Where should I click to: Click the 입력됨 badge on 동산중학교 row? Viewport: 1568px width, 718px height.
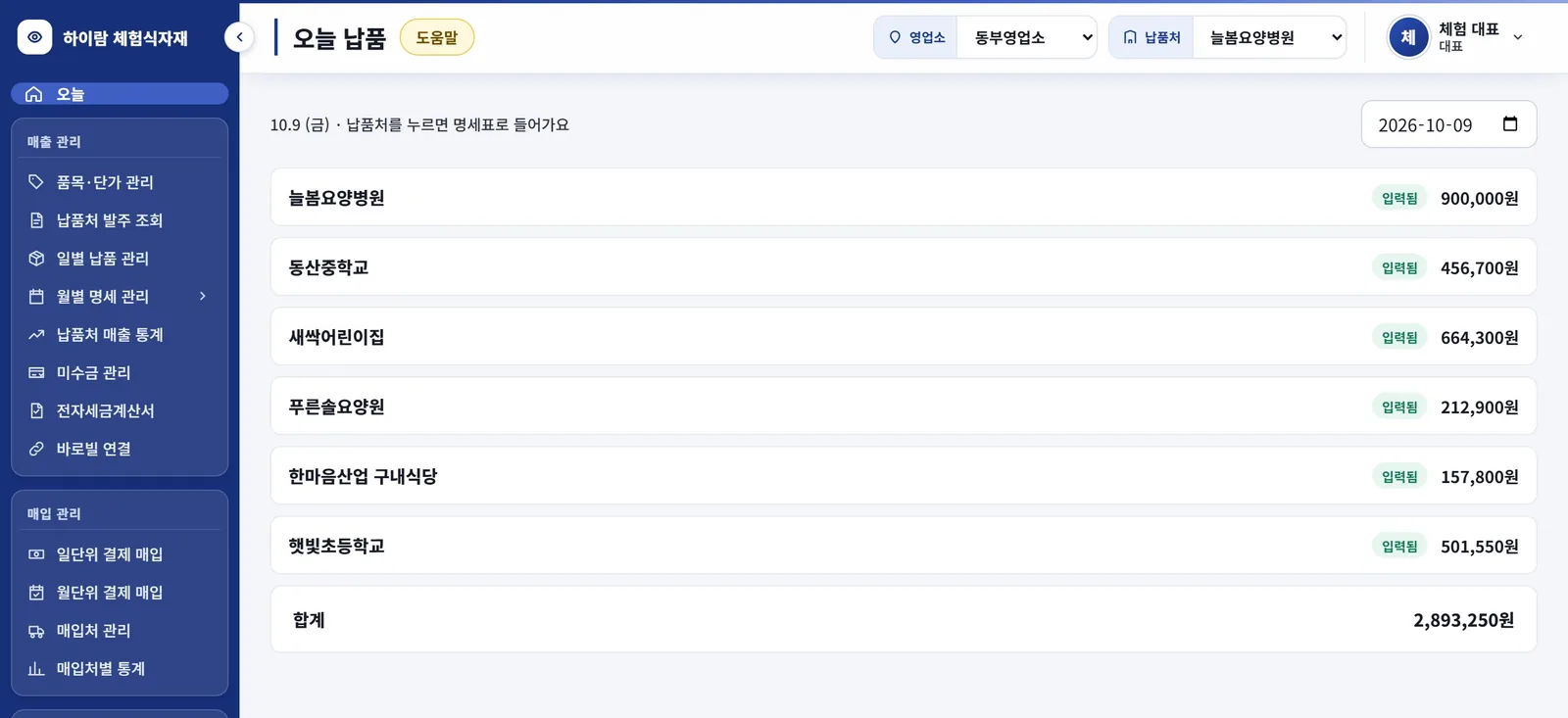click(1399, 267)
